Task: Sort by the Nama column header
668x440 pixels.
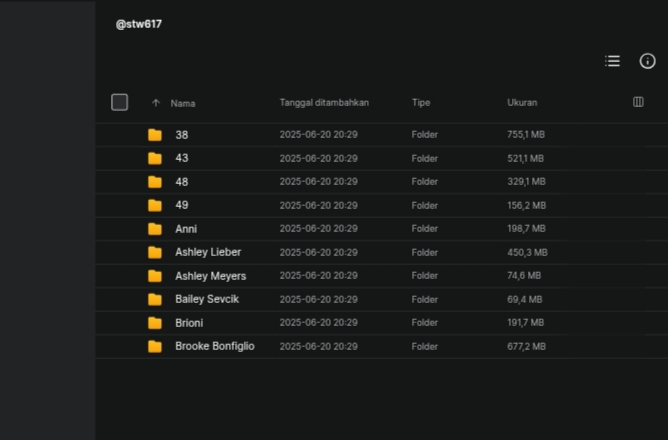Action: [x=183, y=103]
